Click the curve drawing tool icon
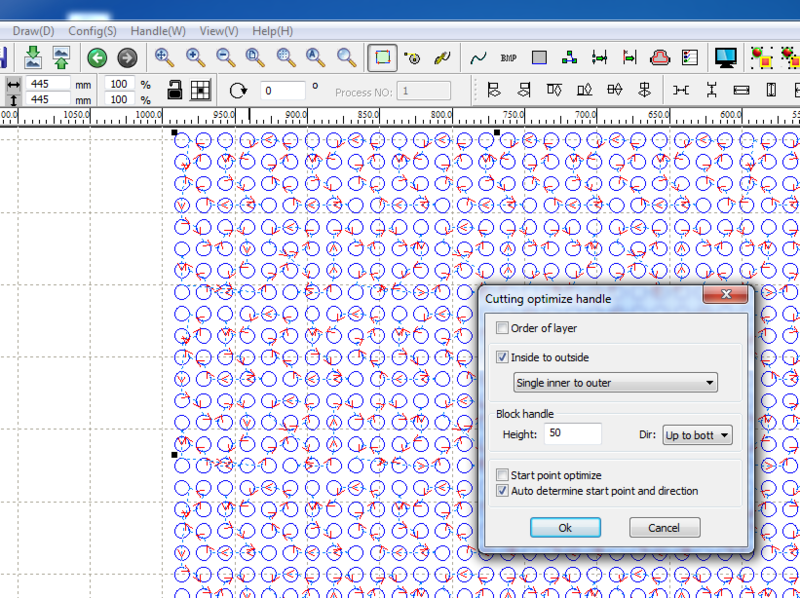This screenshot has width=800, height=598. [x=477, y=57]
